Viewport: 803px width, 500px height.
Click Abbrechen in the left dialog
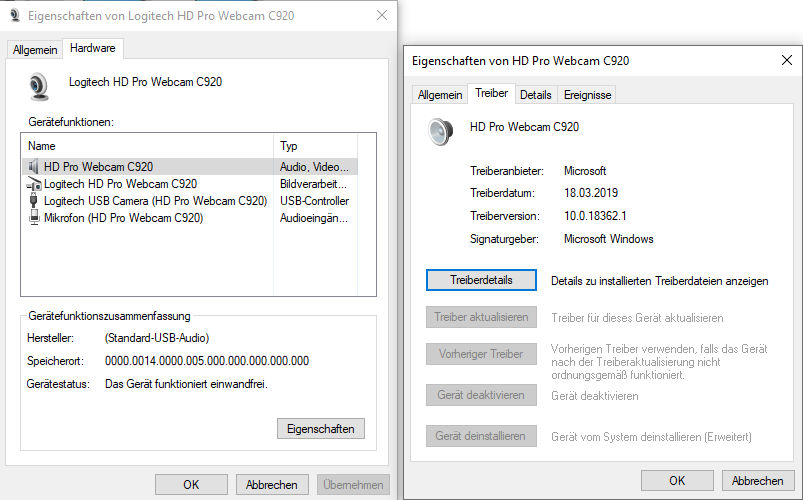272,485
